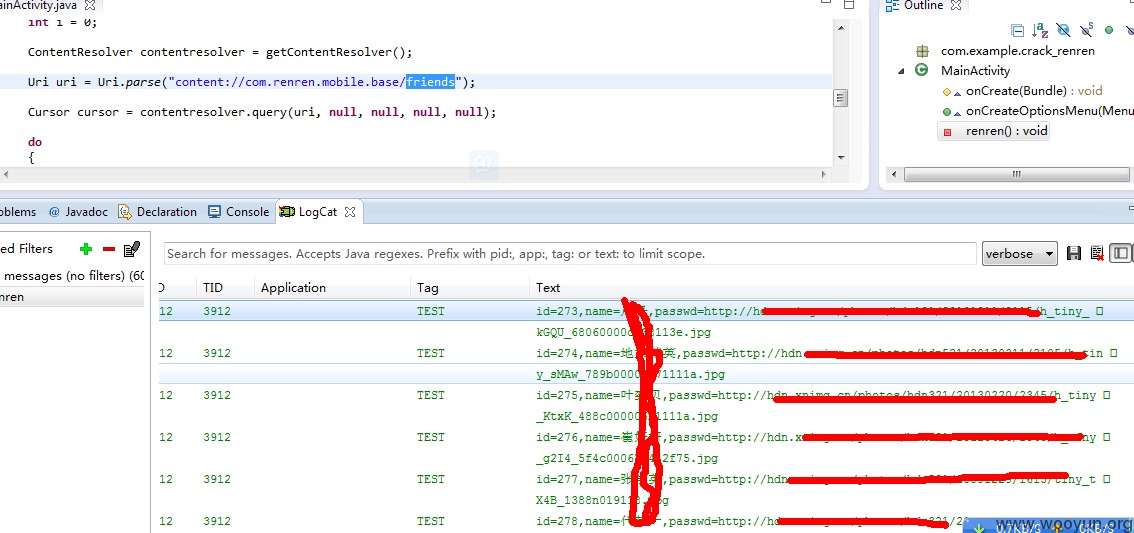This screenshot has width=1134, height=533.
Task: Toggle Hide Static Members in Outline
Action: click(x=1086, y=30)
